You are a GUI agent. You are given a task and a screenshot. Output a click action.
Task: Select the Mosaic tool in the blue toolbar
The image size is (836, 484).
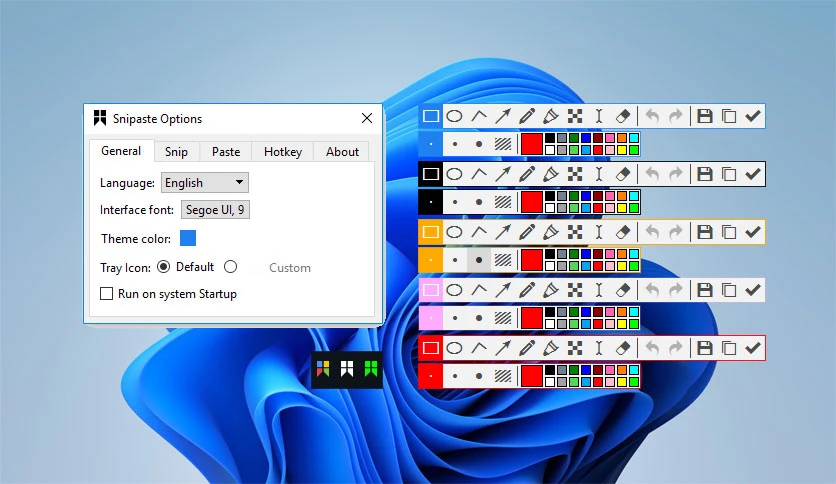575,116
